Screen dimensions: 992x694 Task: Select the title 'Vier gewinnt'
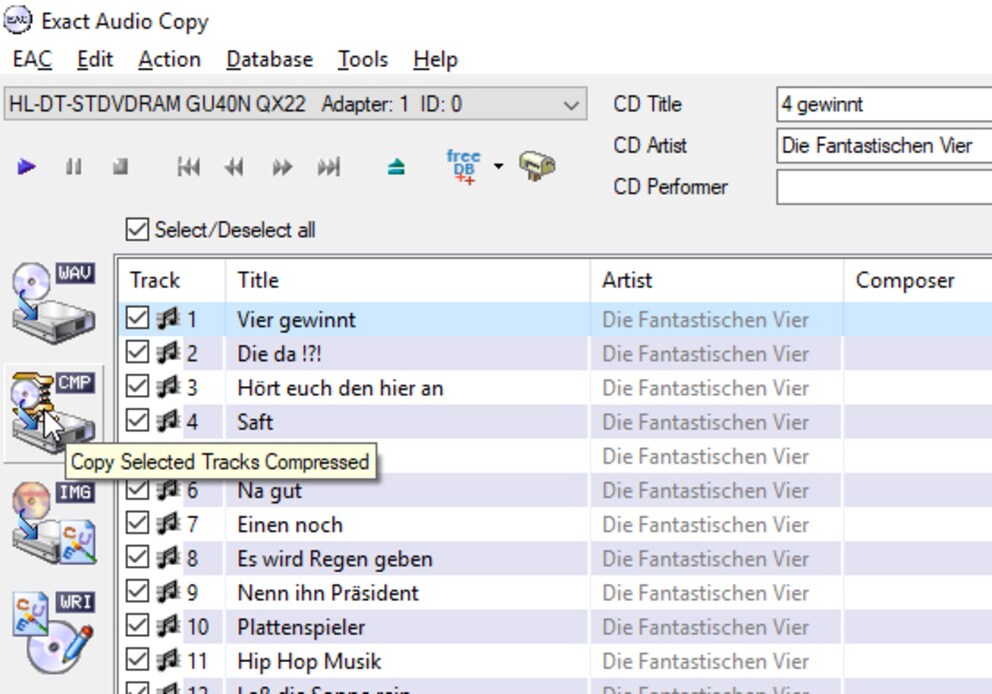[x=296, y=319]
